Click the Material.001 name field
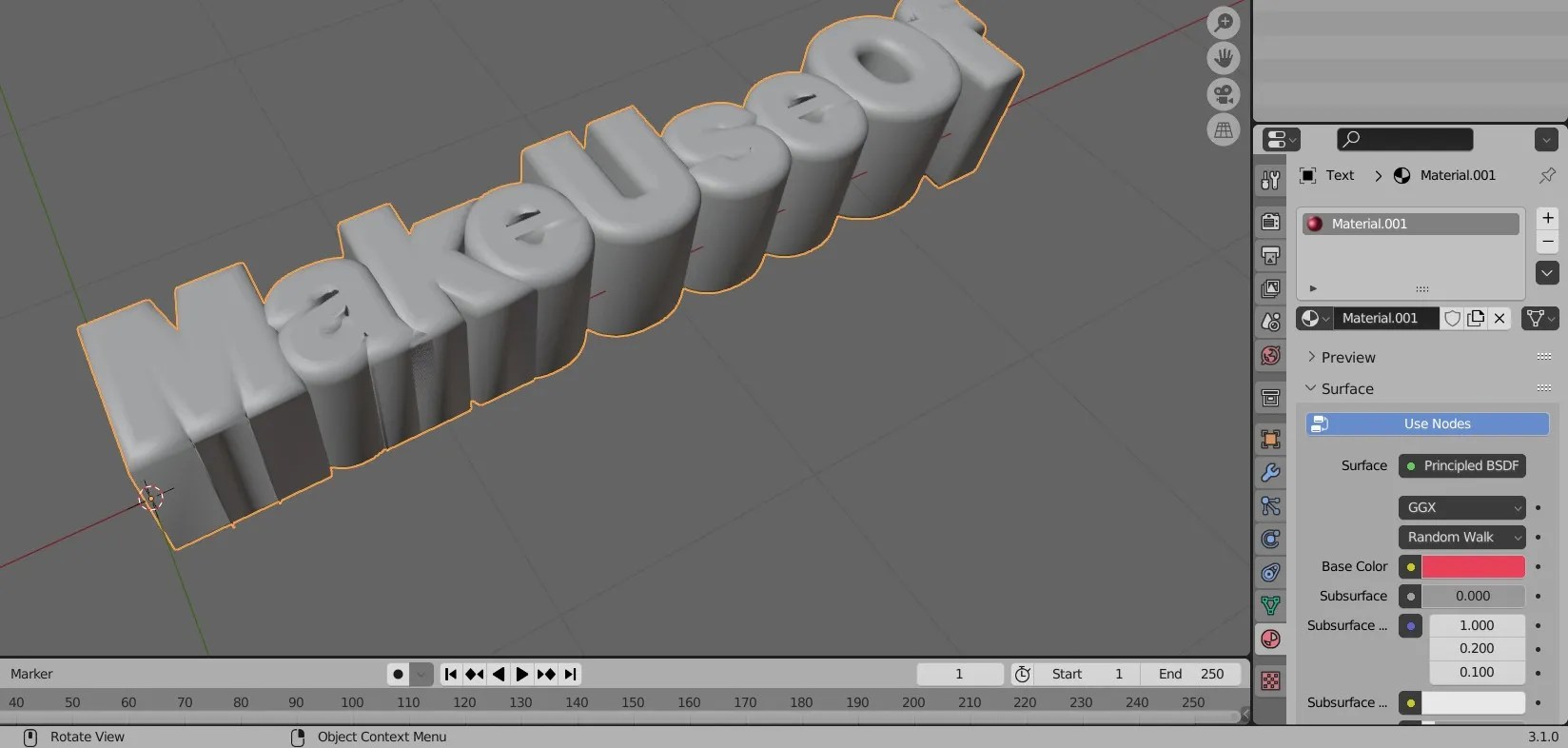The width and height of the screenshot is (1568, 748). (x=1385, y=318)
